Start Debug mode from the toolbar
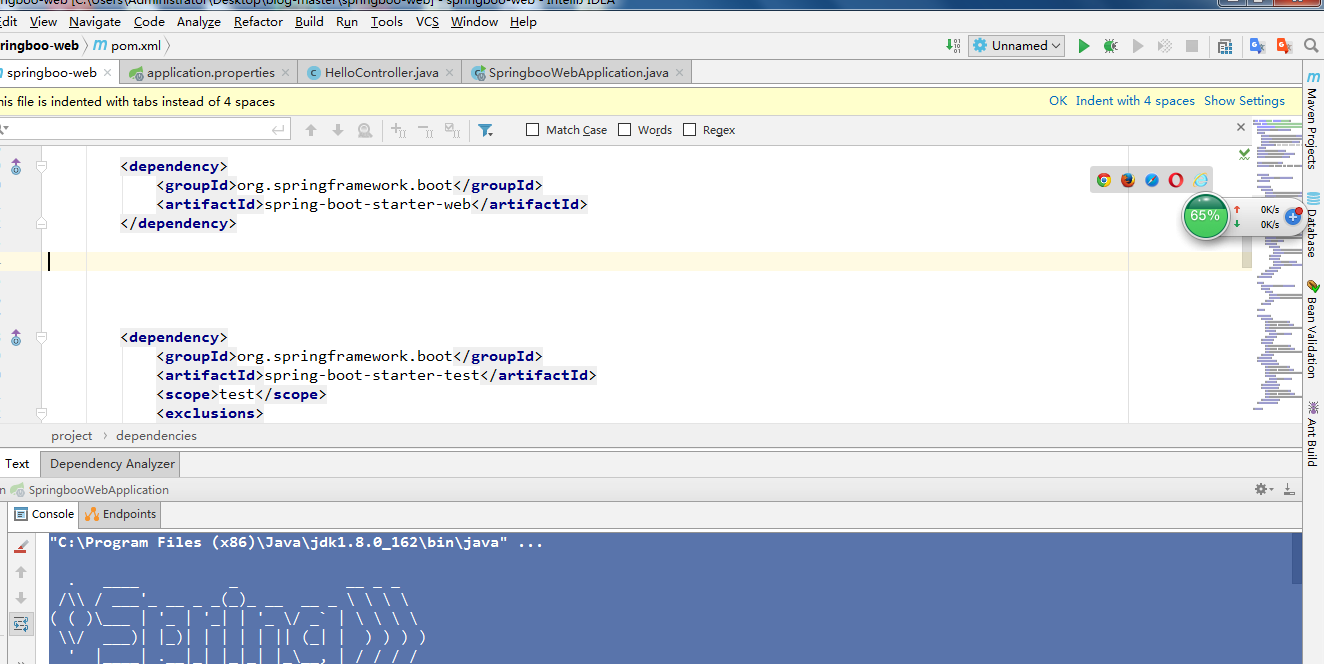This screenshot has width=1324, height=664. tap(1110, 45)
